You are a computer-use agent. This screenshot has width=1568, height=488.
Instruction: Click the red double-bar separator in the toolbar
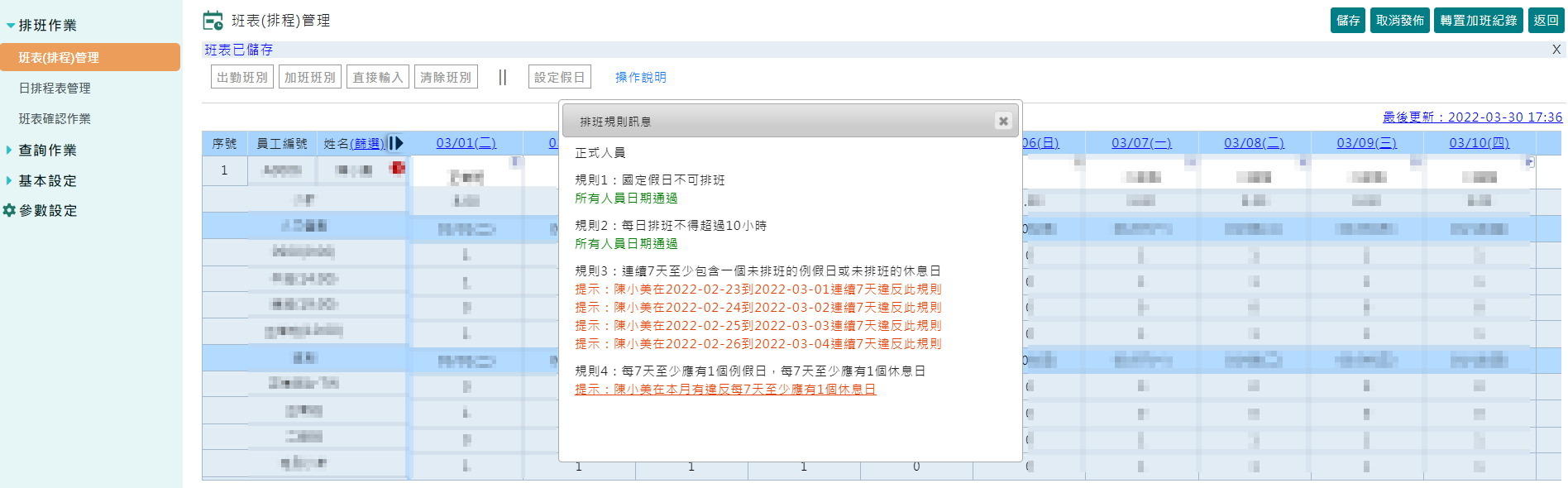click(x=502, y=77)
